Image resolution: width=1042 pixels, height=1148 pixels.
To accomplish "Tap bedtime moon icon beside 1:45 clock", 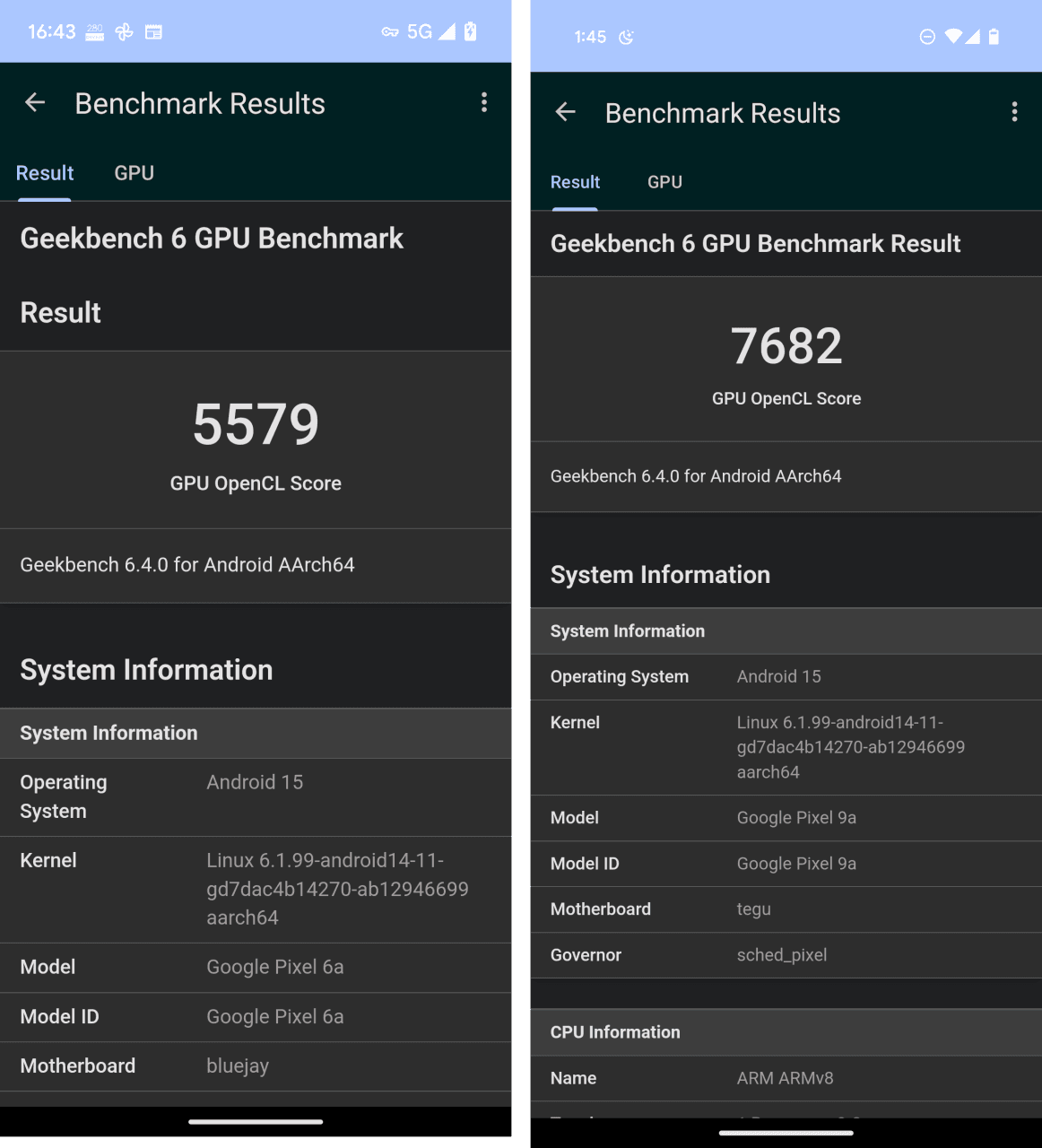I will pos(626,37).
